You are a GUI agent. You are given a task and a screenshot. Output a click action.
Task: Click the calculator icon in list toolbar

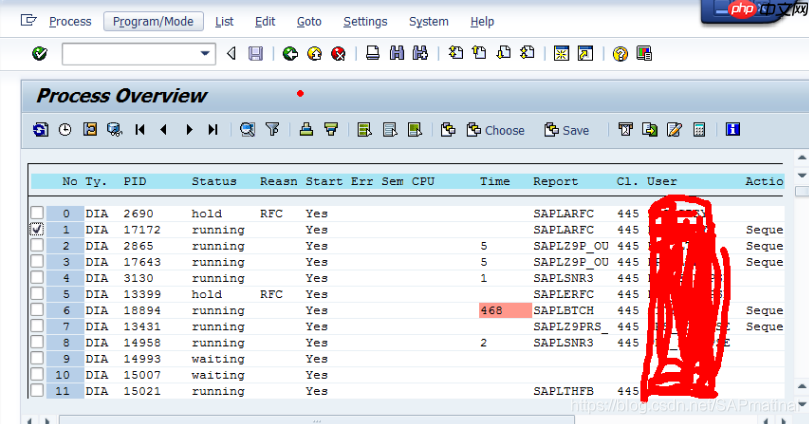coord(699,129)
